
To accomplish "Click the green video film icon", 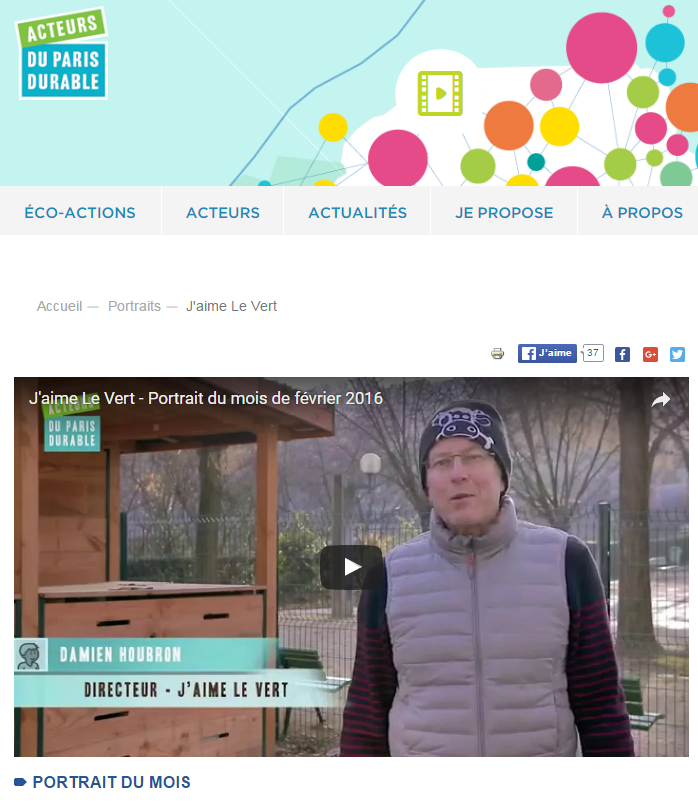I will point(440,93).
